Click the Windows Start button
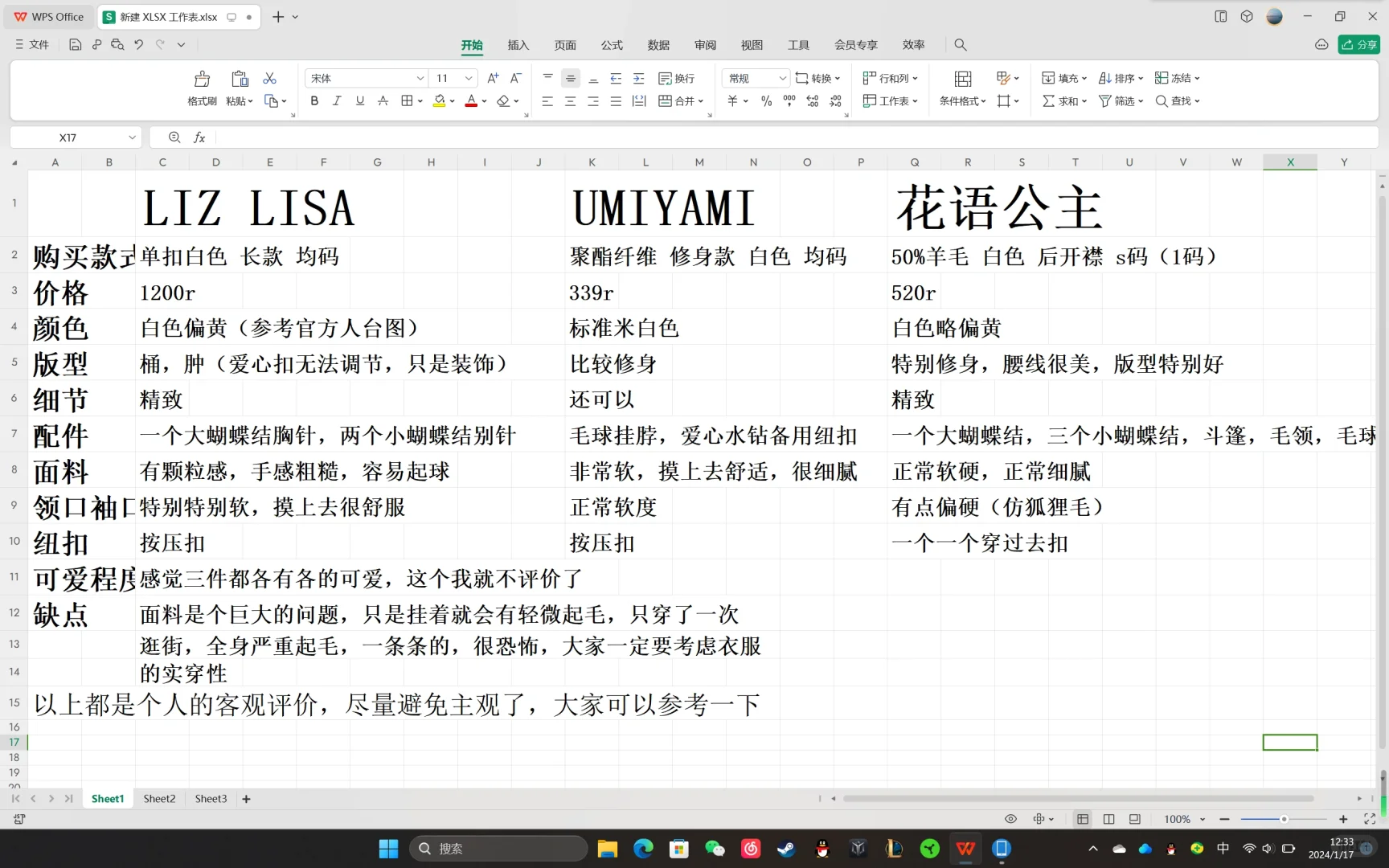 (388, 849)
